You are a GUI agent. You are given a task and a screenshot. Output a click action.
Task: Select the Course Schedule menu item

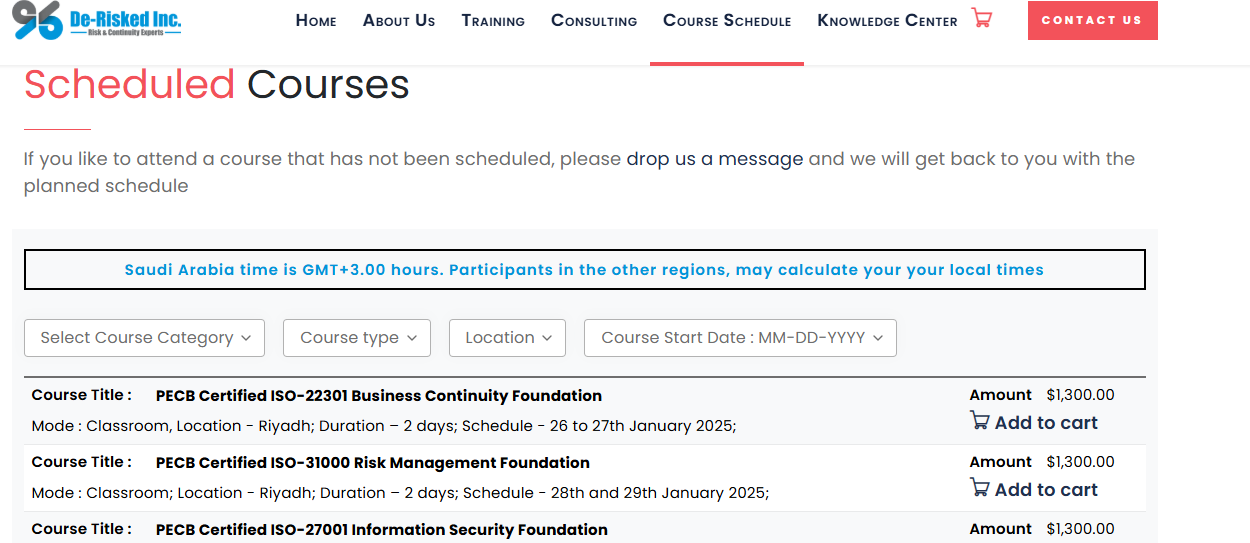[727, 20]
